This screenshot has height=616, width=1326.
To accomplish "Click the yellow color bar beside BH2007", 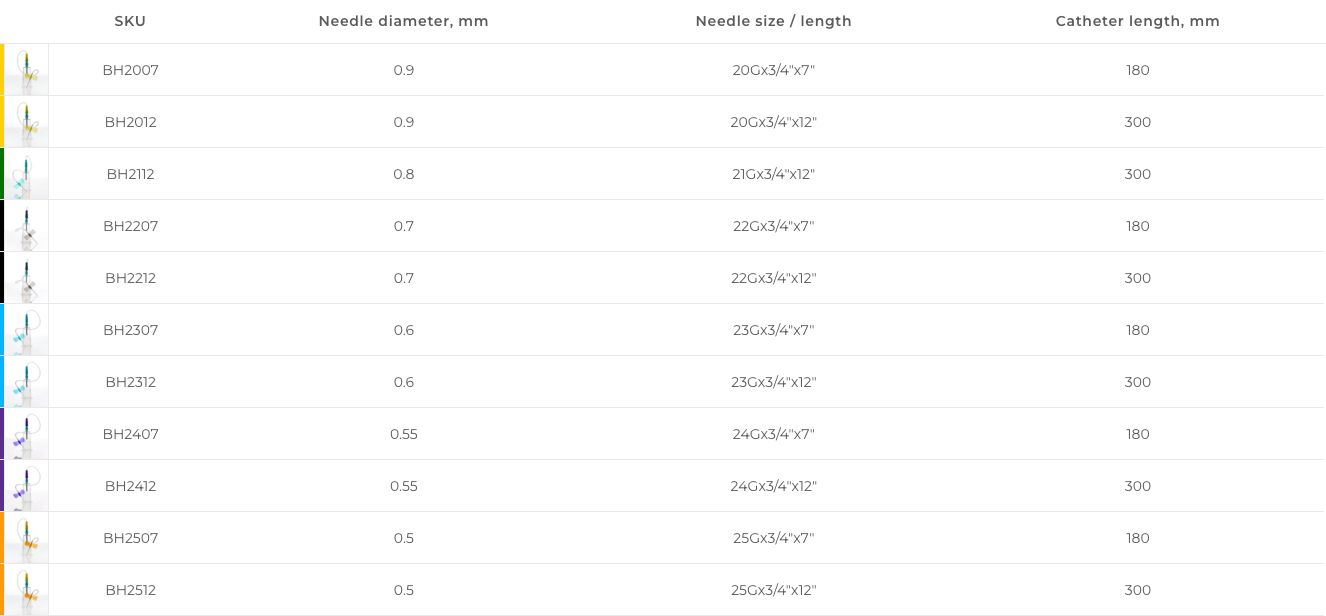I will (2, 70).
